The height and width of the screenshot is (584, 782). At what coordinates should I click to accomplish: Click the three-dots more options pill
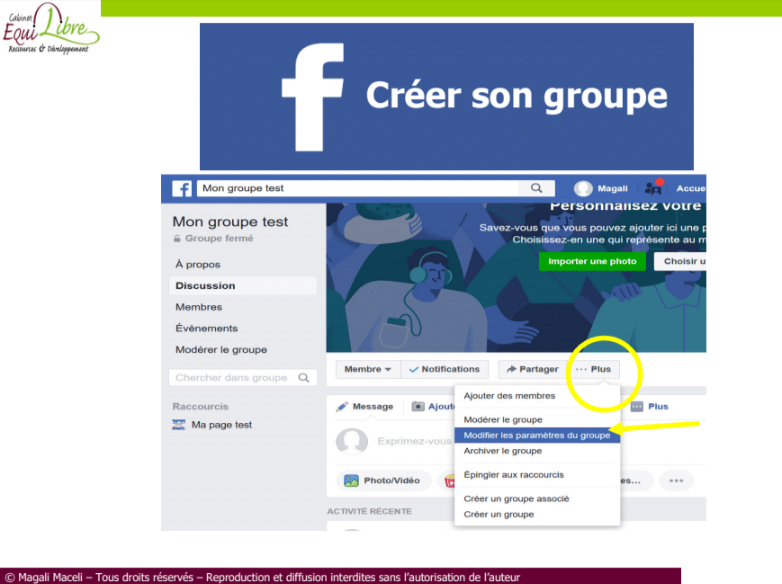coord(676,481)
